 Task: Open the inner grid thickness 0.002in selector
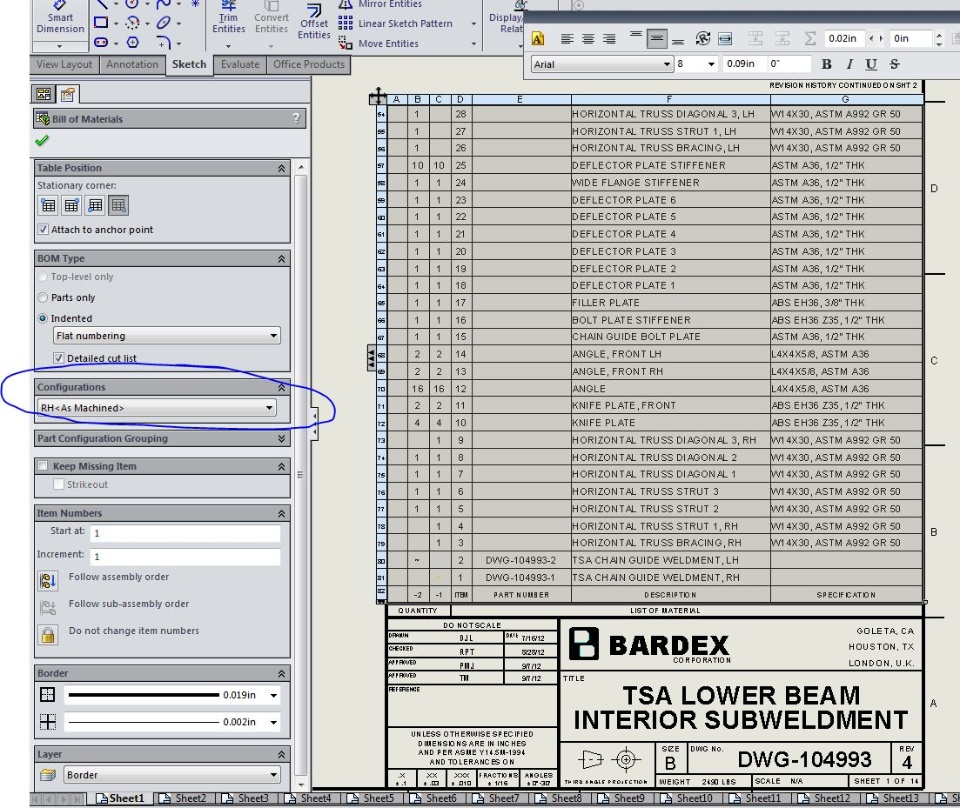click(173, 722)
